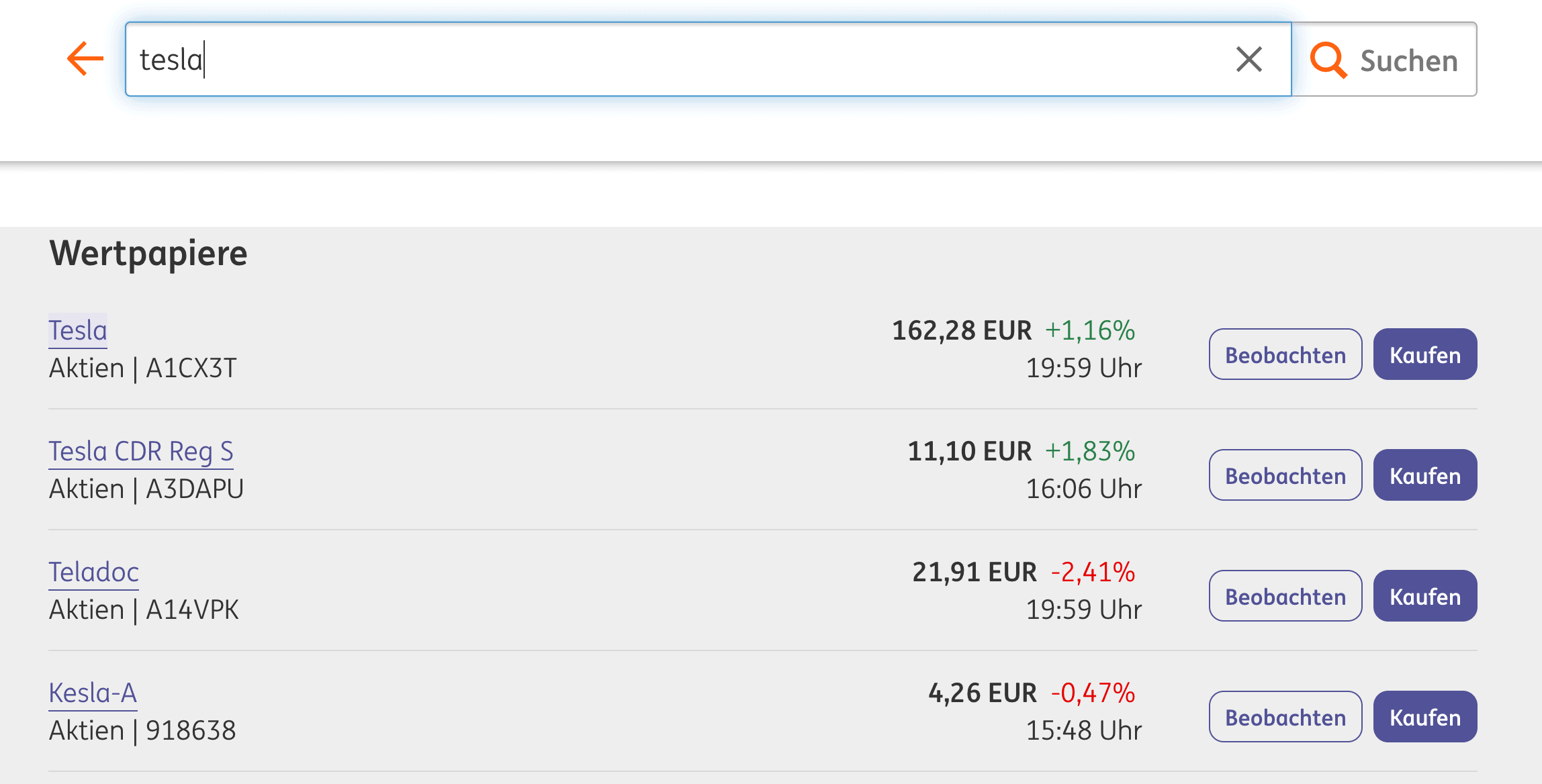Watch Tesla with the Beobachten button

tap(1285, 354)
